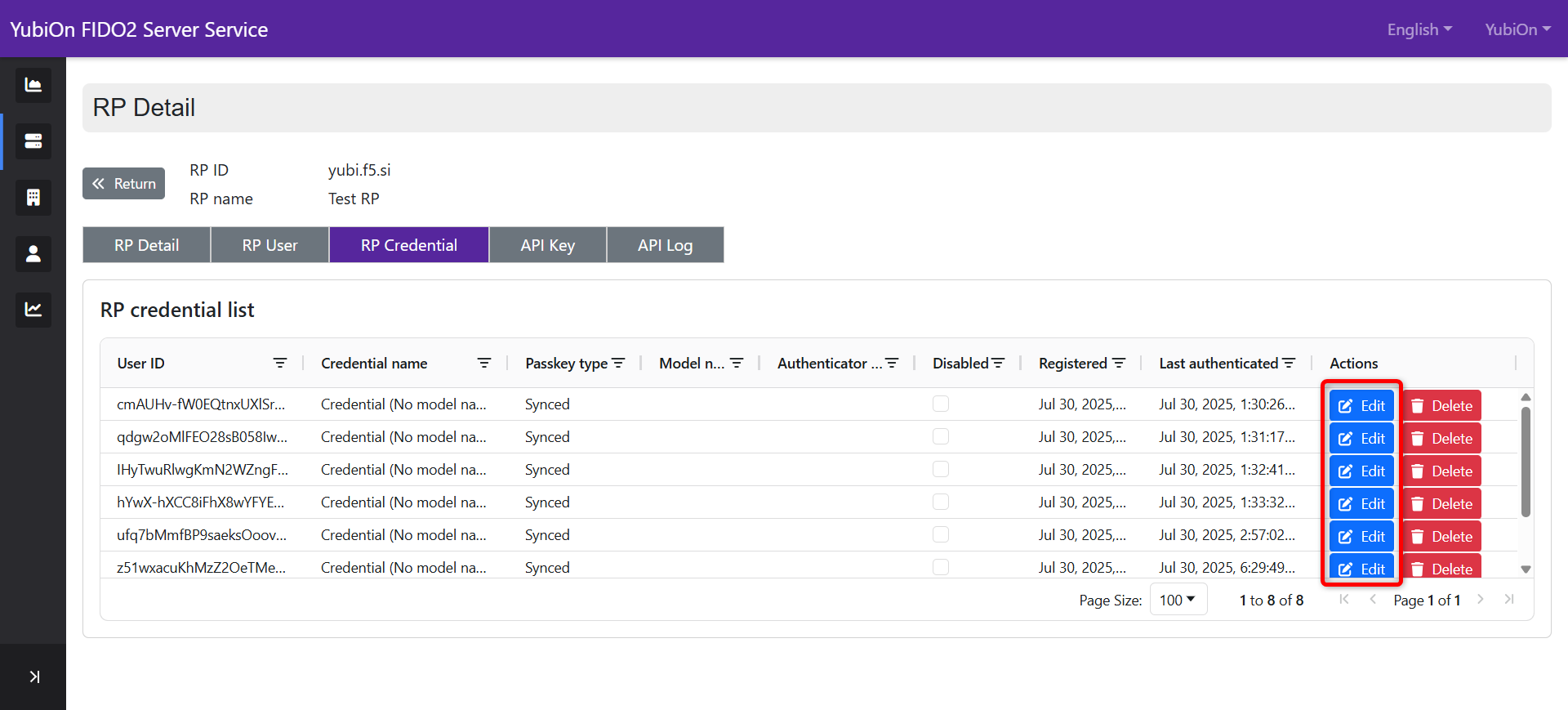Open the building organization icon in sidebar
The height and width of the screenshot is (710, 1568).
[x=33, y=198]
